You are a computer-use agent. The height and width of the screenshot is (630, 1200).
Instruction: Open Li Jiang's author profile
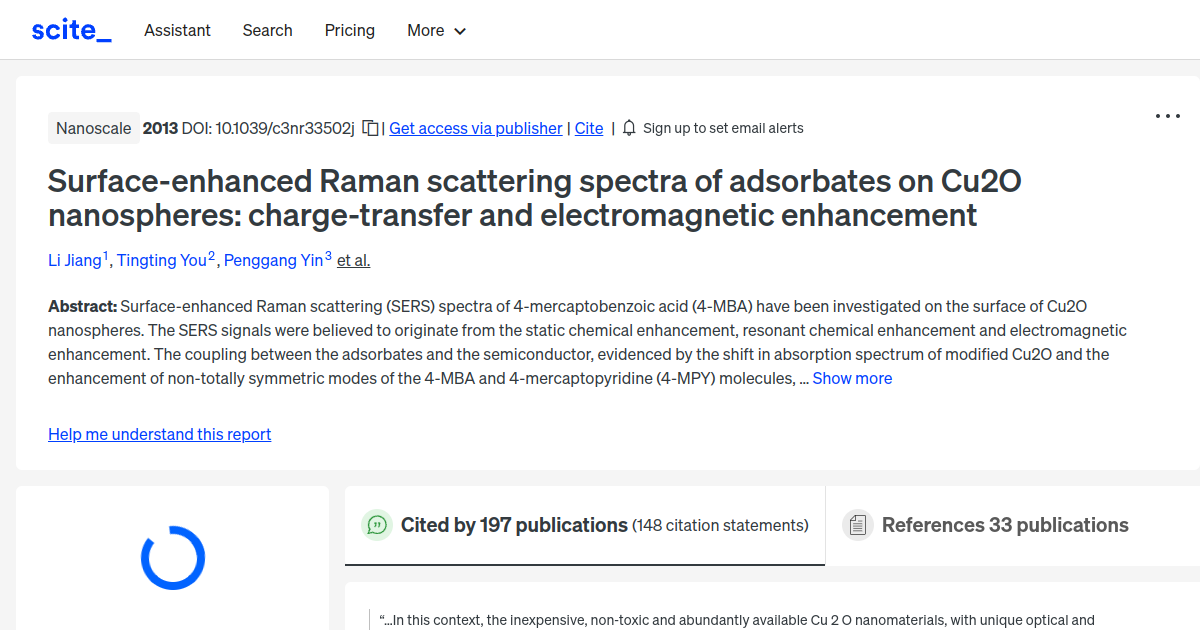75,260
